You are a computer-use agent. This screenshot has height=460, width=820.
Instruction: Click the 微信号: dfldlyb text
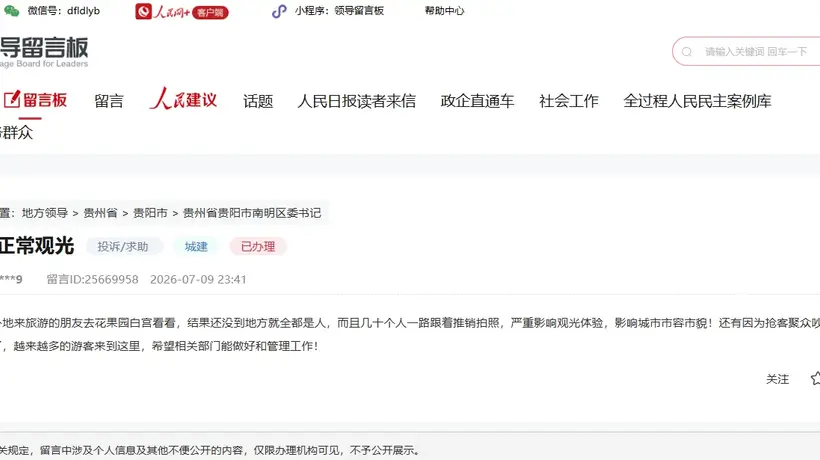pos(64,11)
